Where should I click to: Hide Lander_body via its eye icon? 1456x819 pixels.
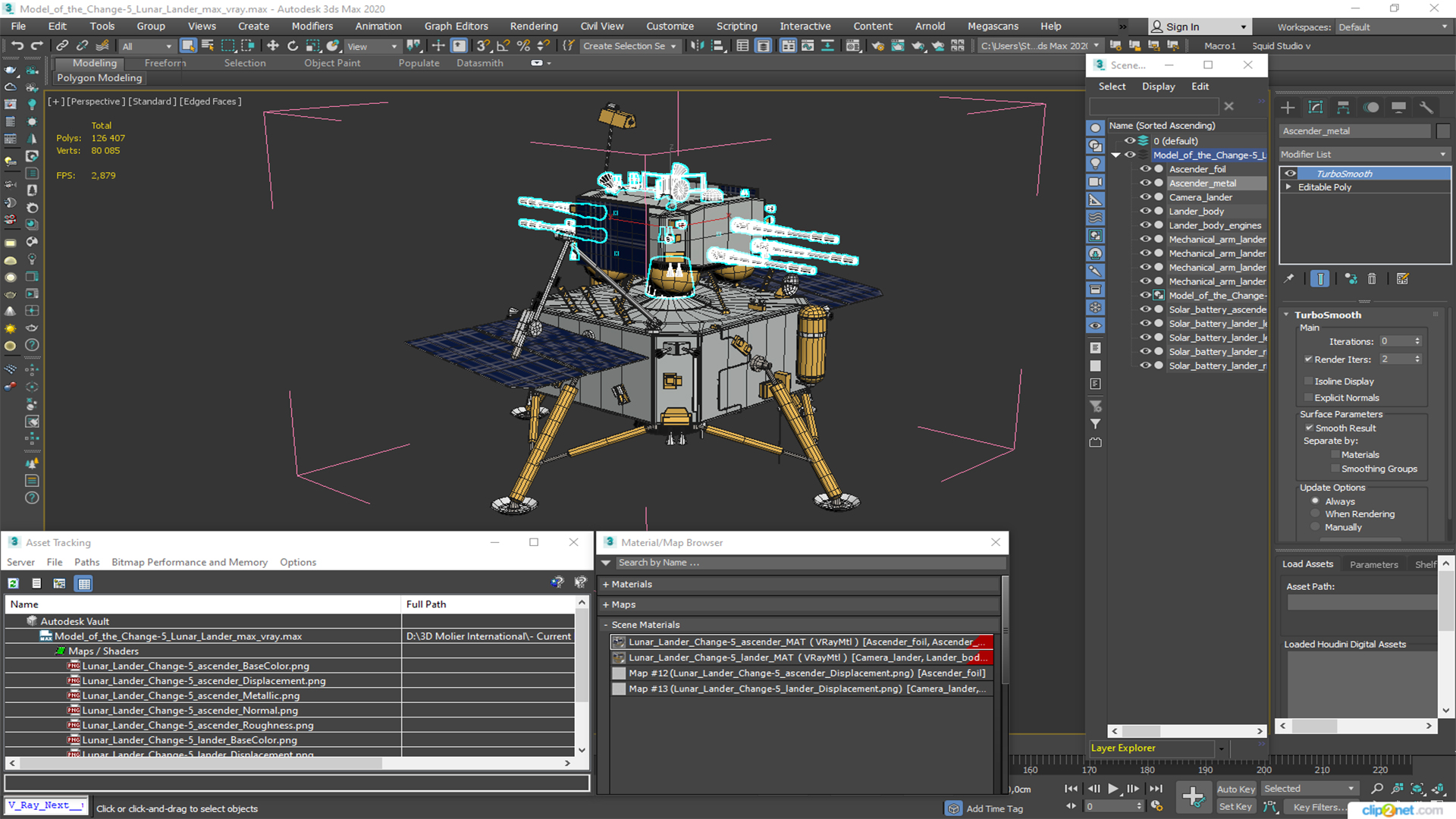click(x=1145, y=212)
